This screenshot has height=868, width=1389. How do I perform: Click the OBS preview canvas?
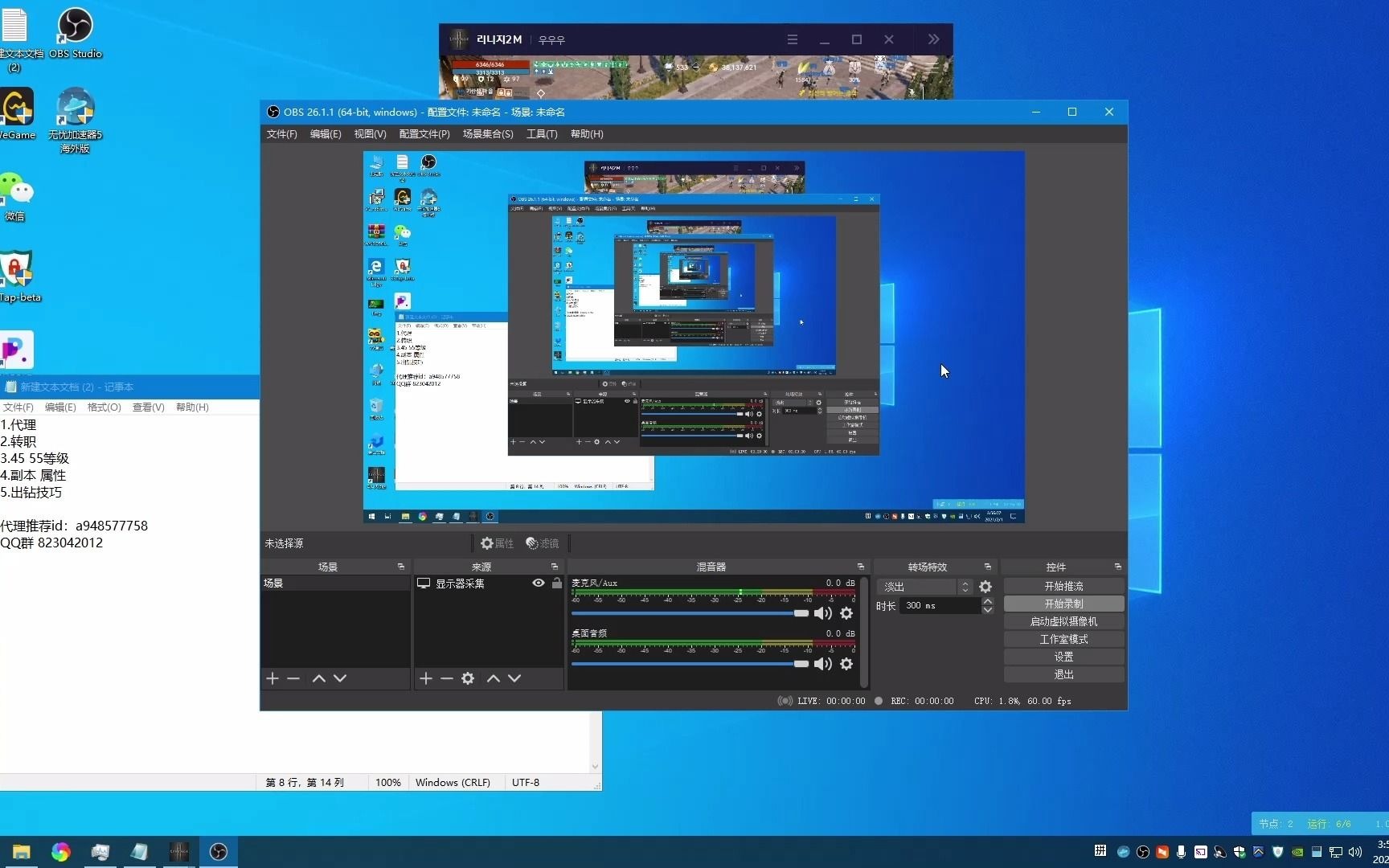[694, 338]
